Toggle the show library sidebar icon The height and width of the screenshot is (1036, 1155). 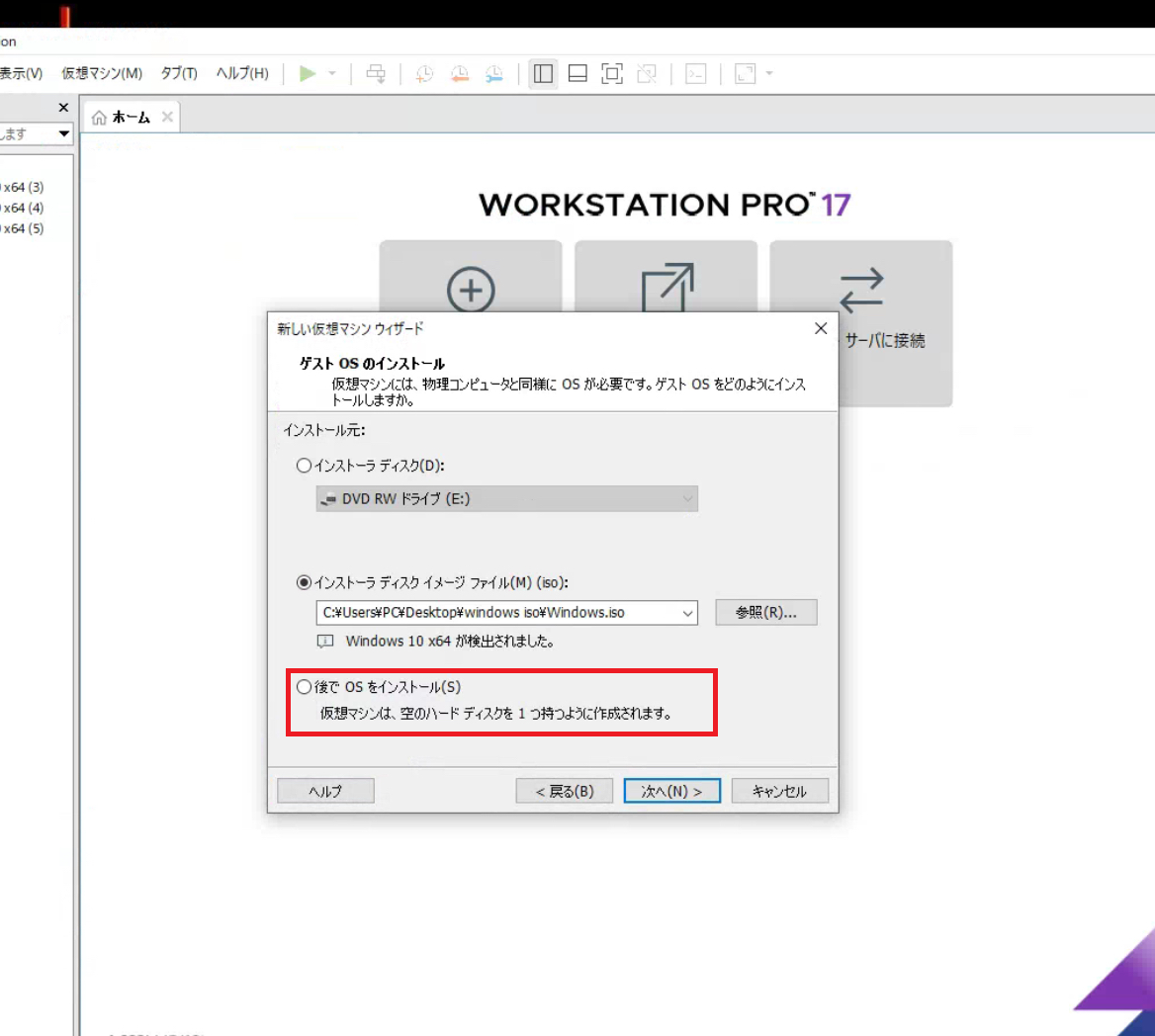tap(543, 73)
